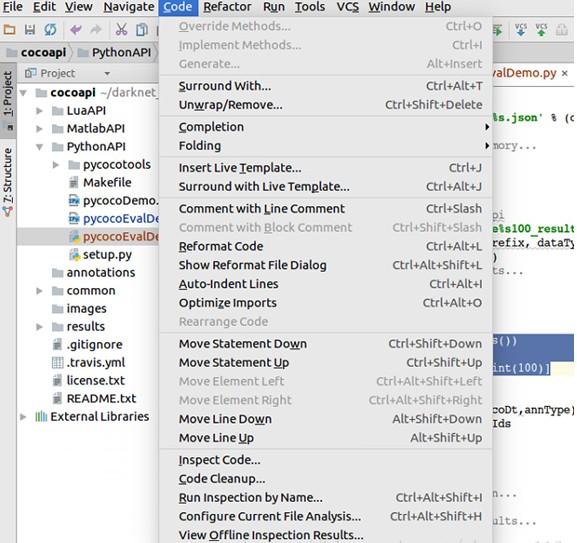This screenshot has height=543, width=577.
Task: Click the grey Redo arrow icon
Action: [96, 29]
